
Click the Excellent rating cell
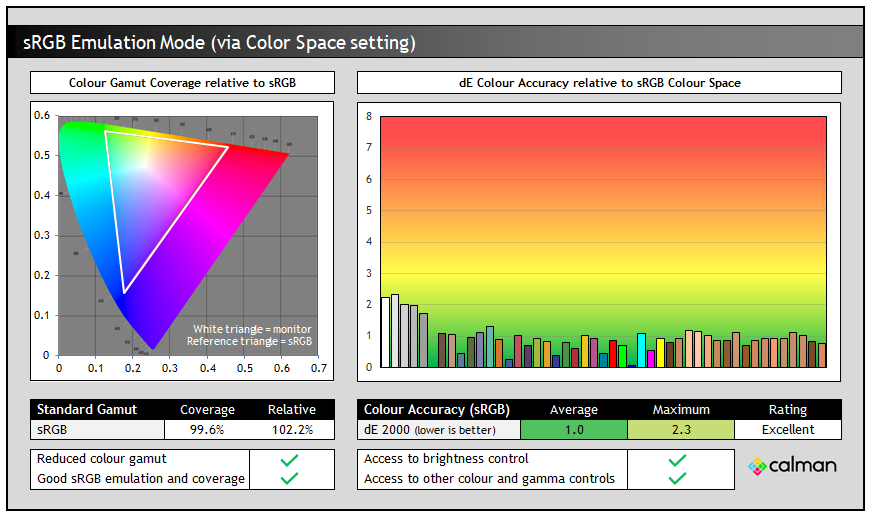click(x=787, y=429)
